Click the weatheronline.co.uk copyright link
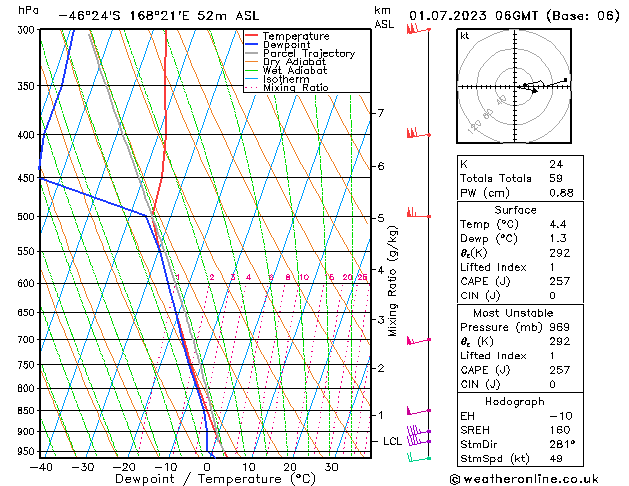629x486 pixels. (x=538, y=479)
